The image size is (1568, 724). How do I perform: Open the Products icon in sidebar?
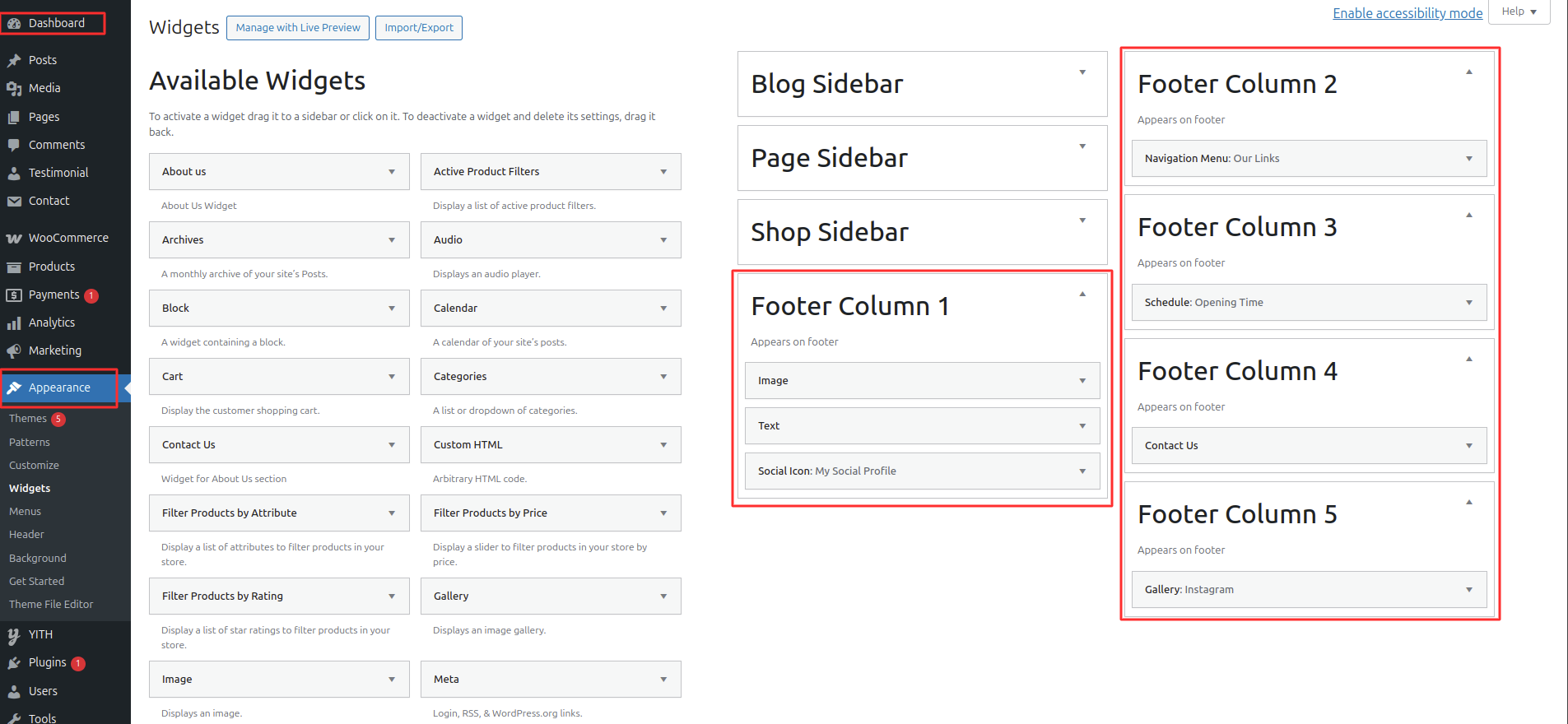point(14,266)
